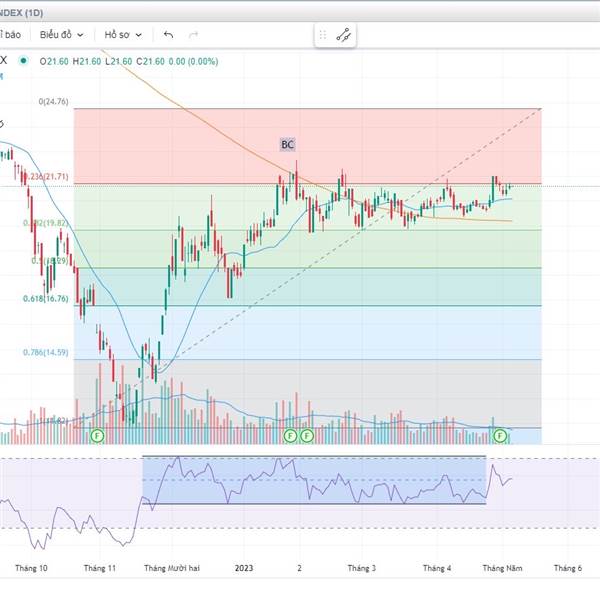
Task: Open the Hồ sơ dropdown menu
Action: click(123, 35)
